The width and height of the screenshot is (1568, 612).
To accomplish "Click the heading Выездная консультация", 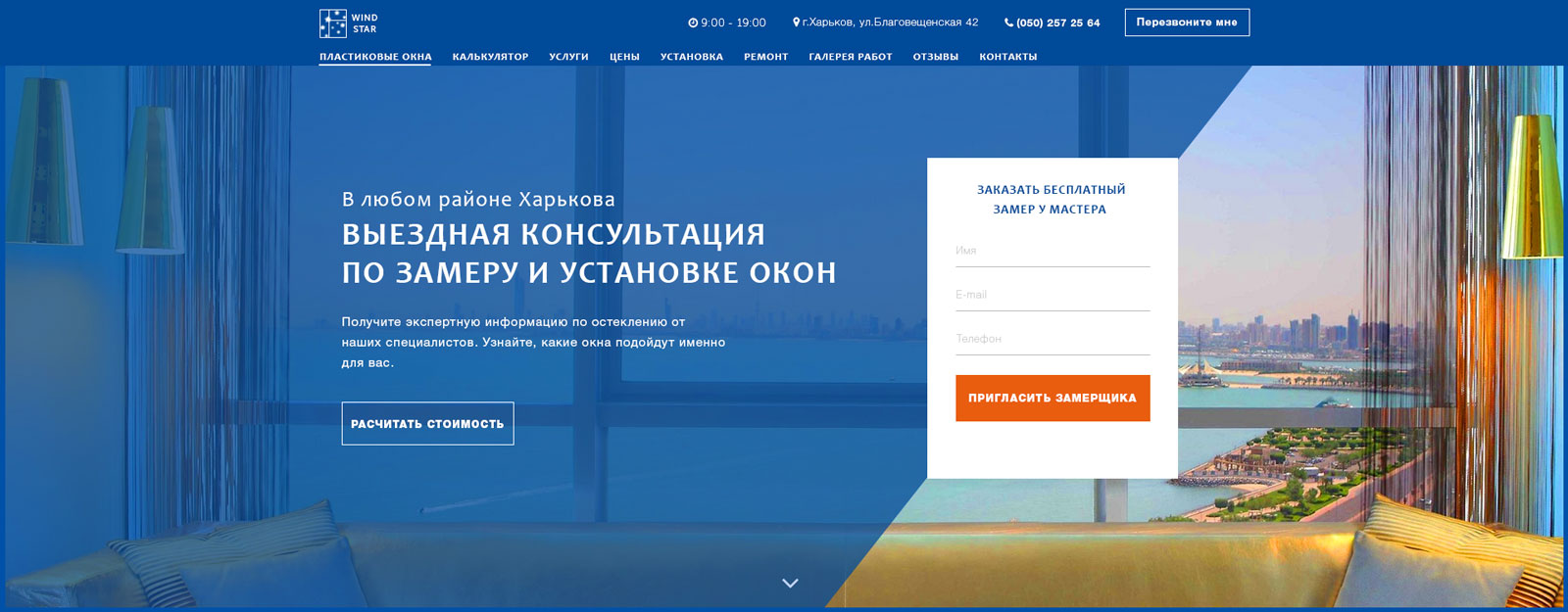I will click(554, 235).
